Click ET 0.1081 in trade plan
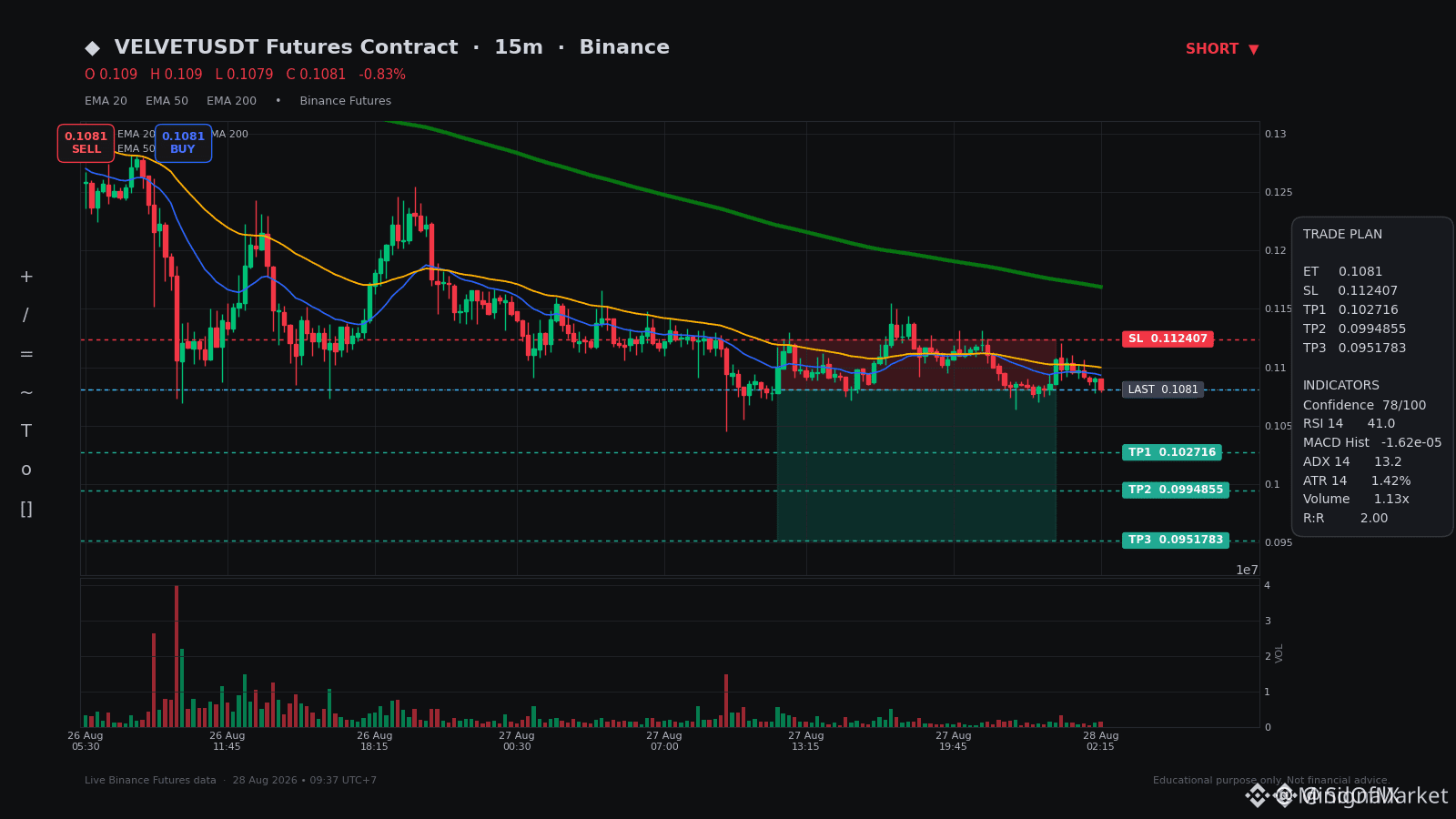 tap(1342, 271)
